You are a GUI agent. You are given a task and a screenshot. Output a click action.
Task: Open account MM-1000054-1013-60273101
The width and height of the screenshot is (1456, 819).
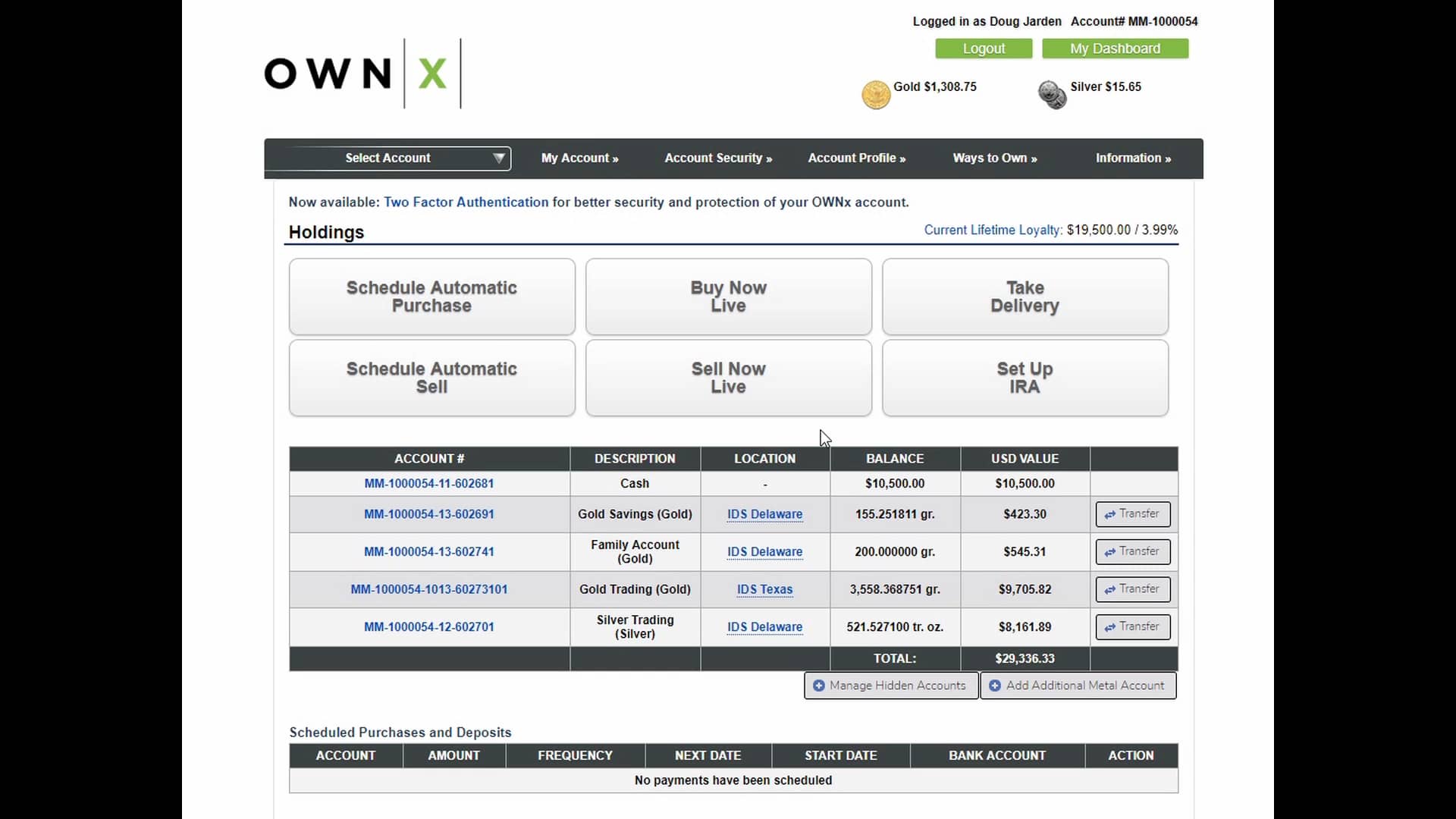[428, 589]
